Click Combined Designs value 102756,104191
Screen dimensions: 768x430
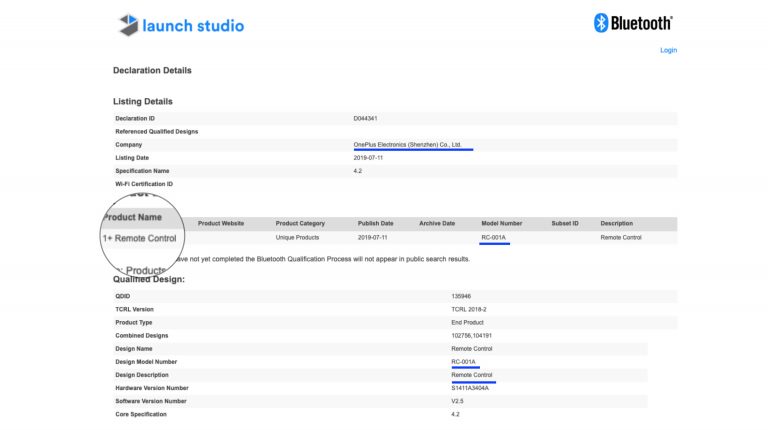pos(471,335)
